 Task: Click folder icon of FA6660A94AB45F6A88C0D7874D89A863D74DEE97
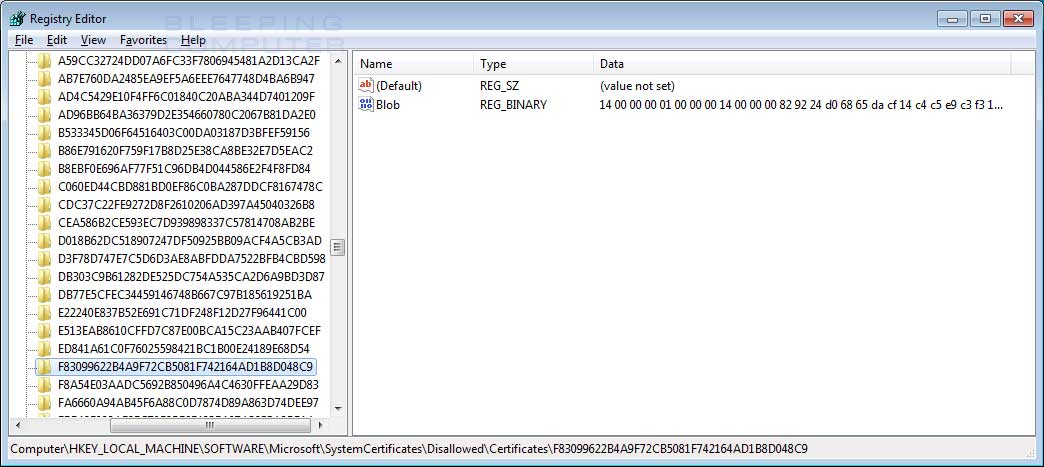pyautogui.click(x=45, y=402)
